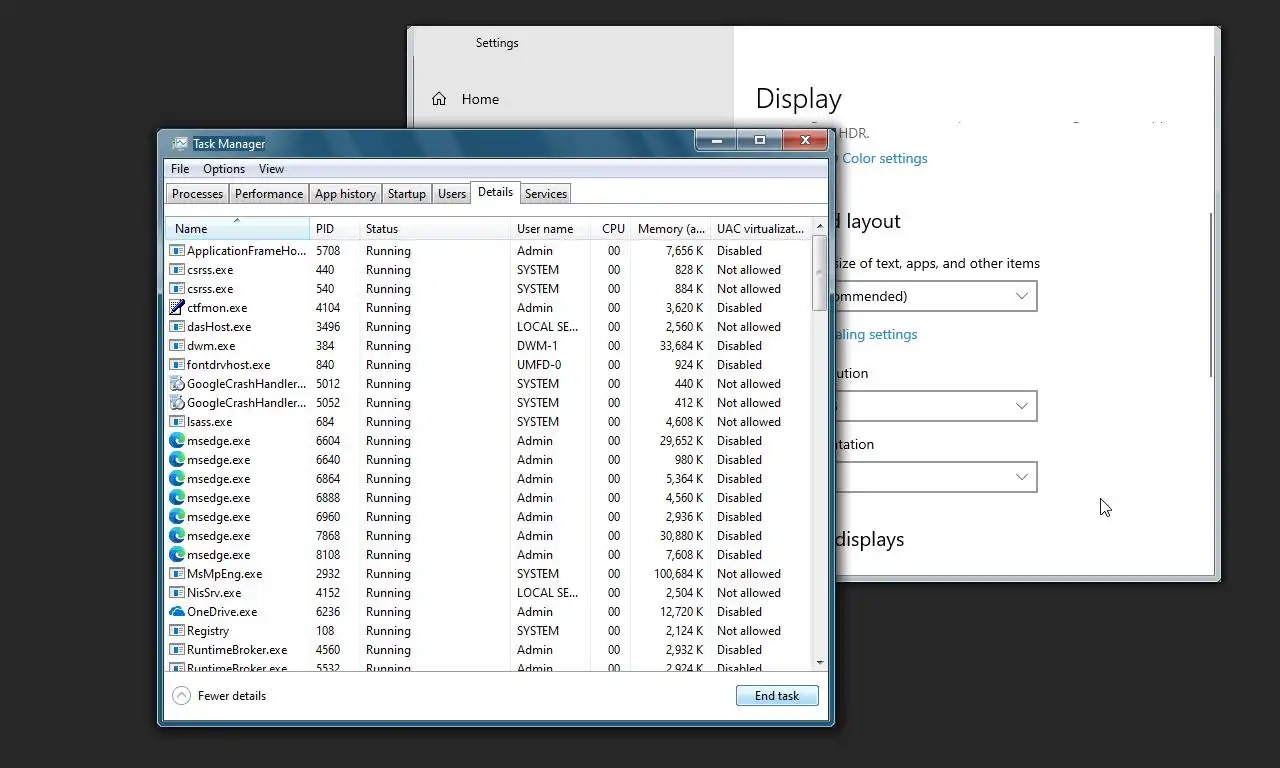Viewport: 1280px width, 768px height.
Task: Open Color settings link in Settings
Action: [884, 158]
